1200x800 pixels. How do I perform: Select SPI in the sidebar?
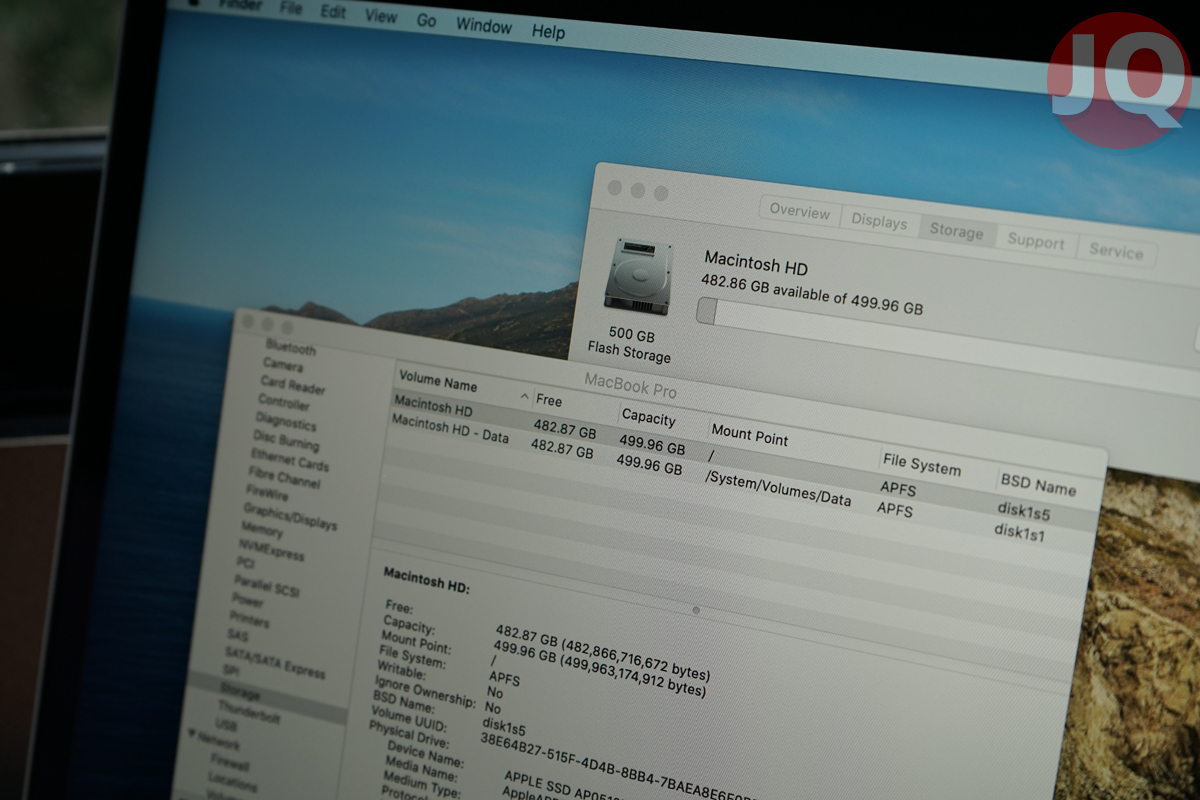tap(231, 670)
